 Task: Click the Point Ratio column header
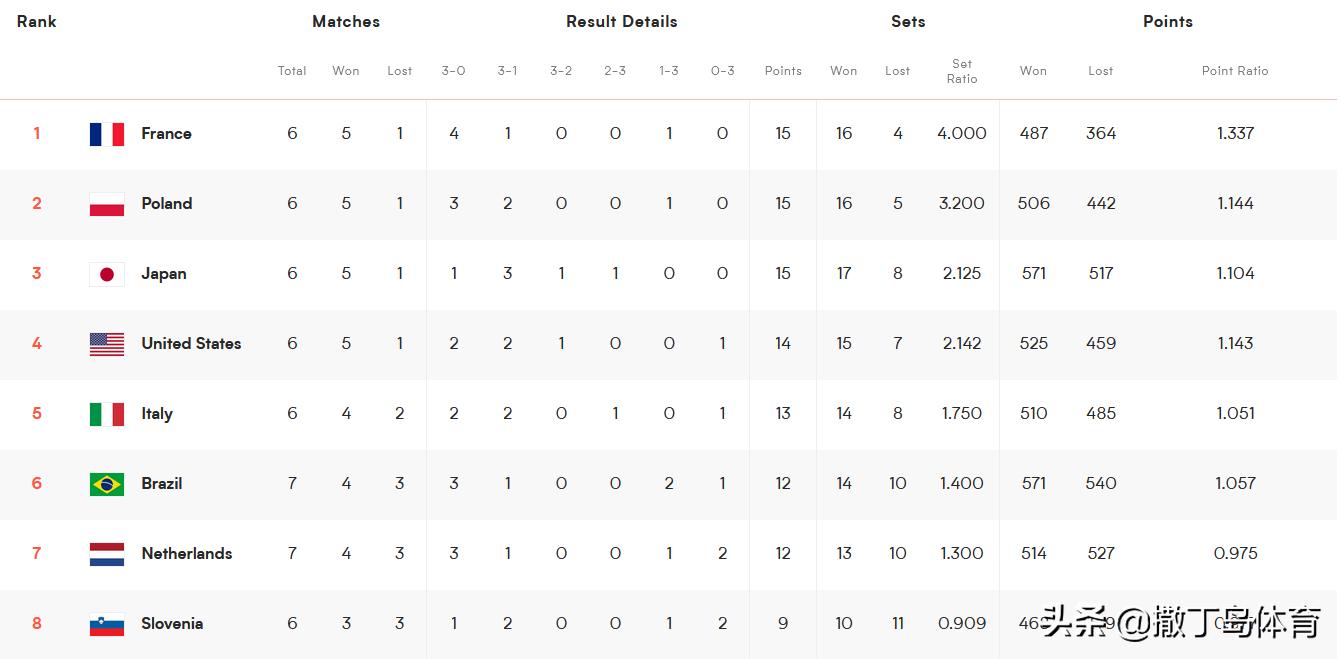pyautogui.click(x=1235, y=71)
